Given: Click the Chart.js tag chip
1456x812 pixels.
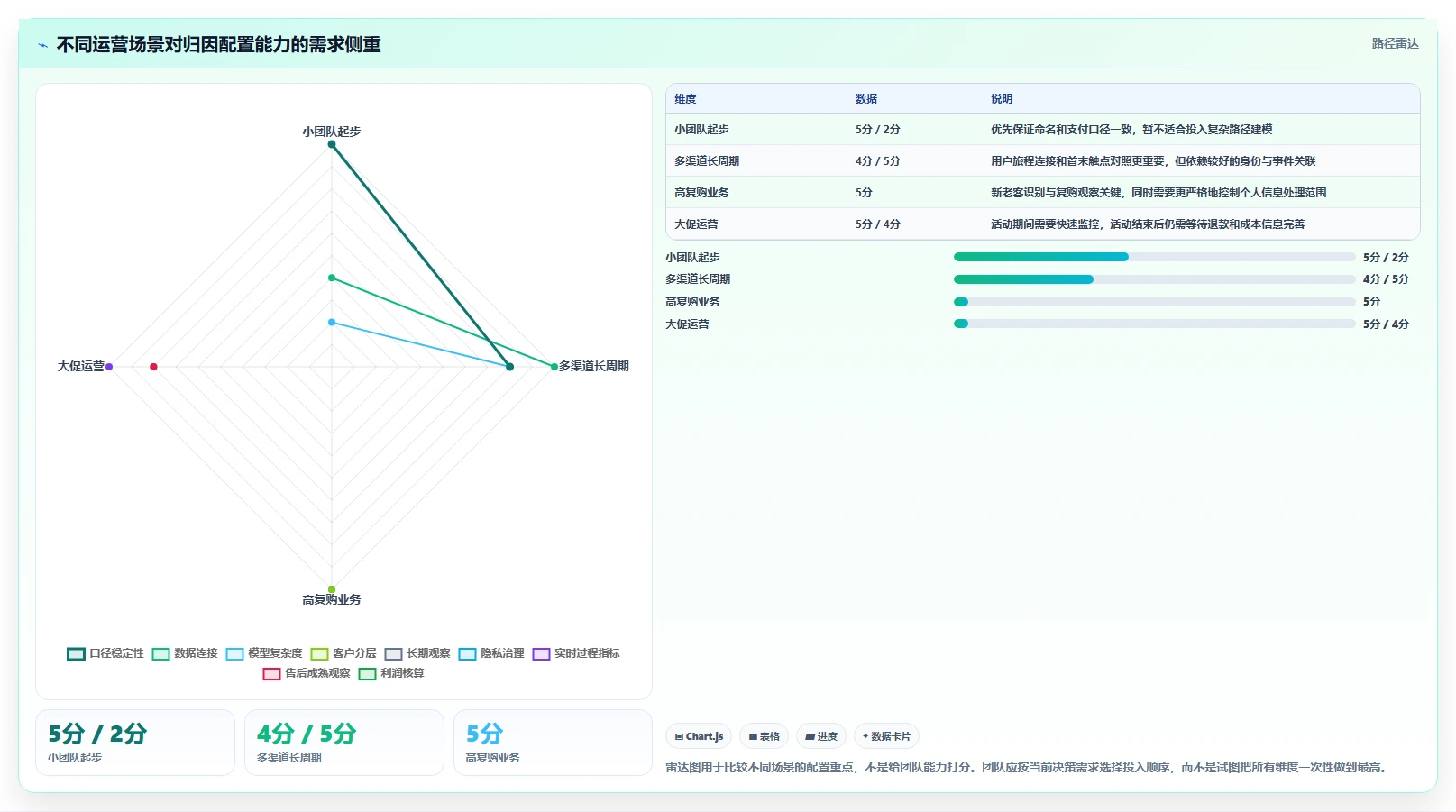Looking at the screenshot, I should click(699, 736).
